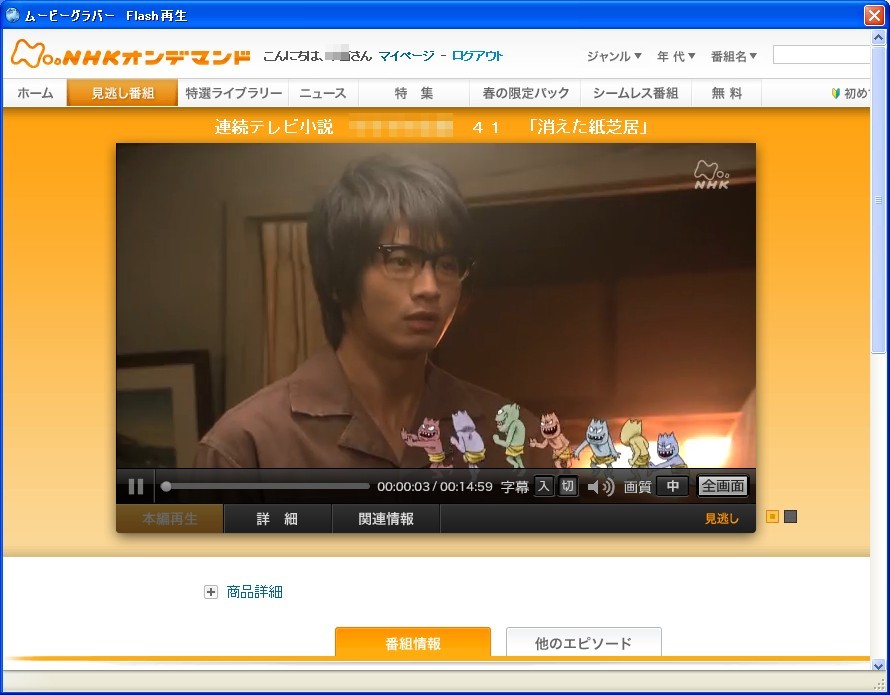The image size is (890, 695).
Task: Select the gray player size square icon
Action: (x=790, y=517)
